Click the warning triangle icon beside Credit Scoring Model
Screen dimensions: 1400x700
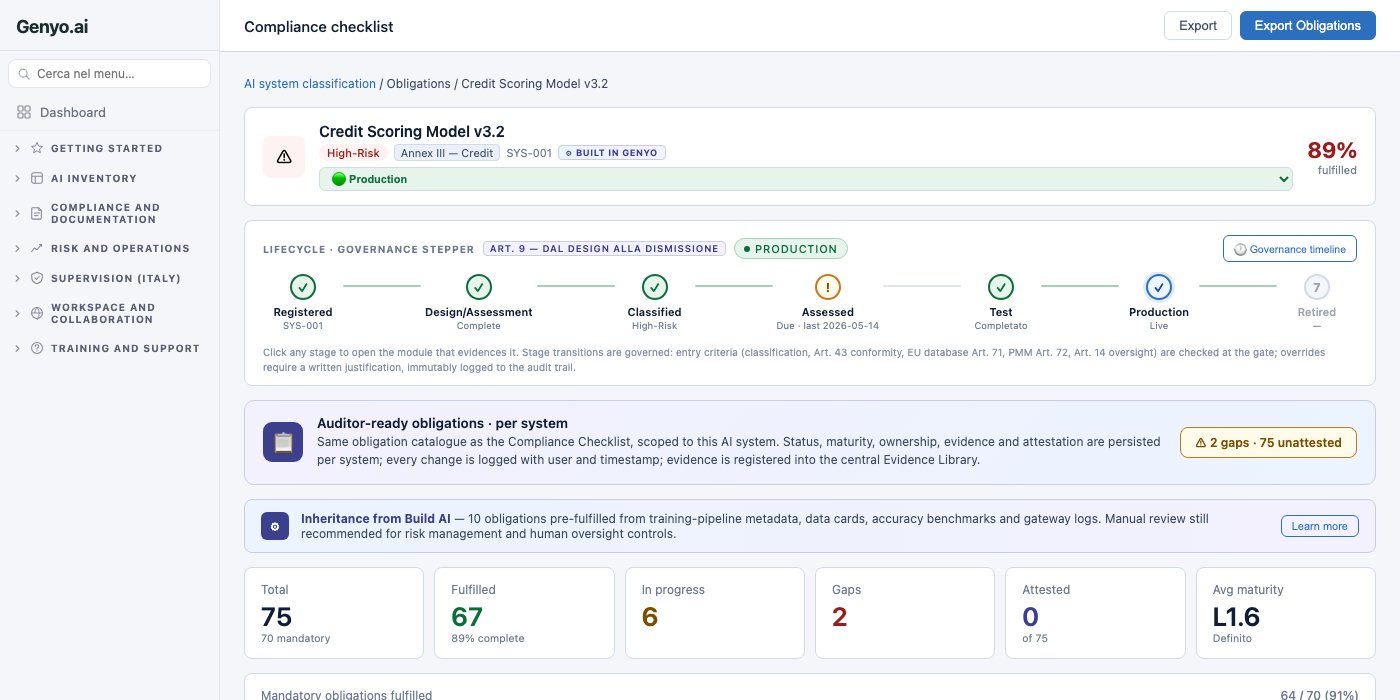coord(284,157)
